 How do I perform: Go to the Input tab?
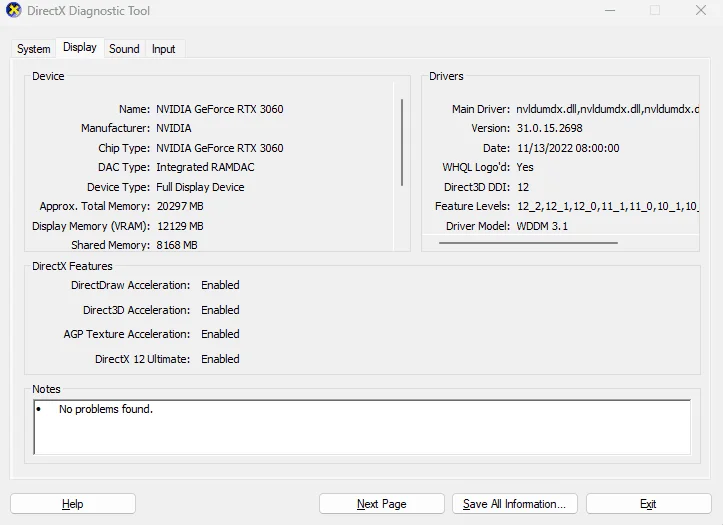click(164, 49)
